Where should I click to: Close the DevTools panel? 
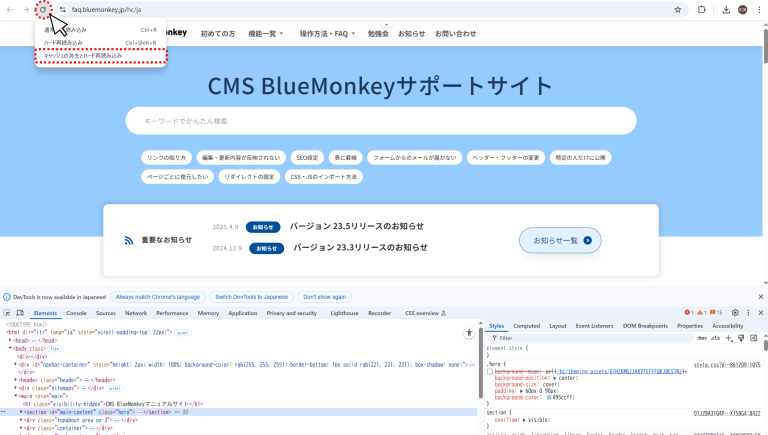point(761,313)
